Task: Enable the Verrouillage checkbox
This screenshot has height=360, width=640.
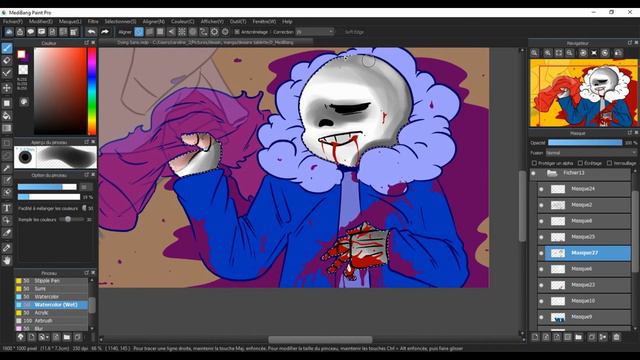Action: tap(609, 163)
